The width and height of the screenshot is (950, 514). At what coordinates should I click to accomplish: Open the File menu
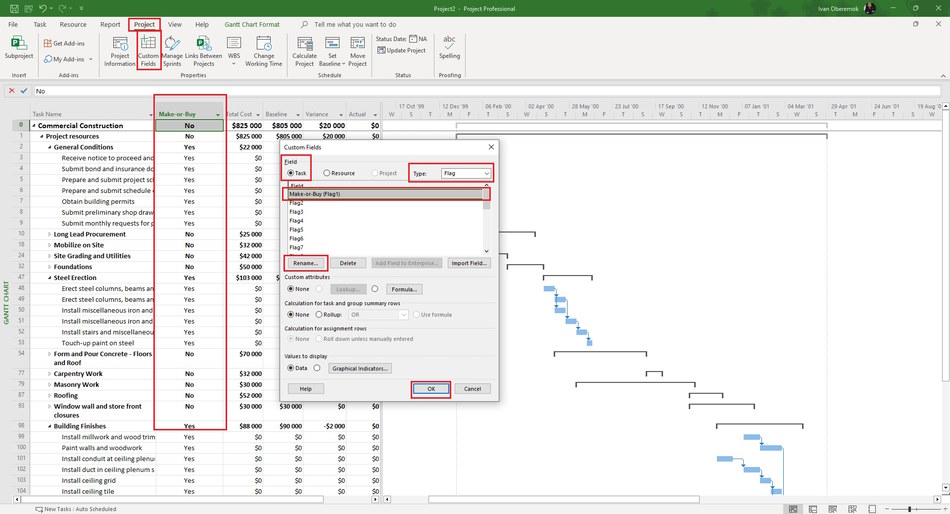[x=13, y=24]
